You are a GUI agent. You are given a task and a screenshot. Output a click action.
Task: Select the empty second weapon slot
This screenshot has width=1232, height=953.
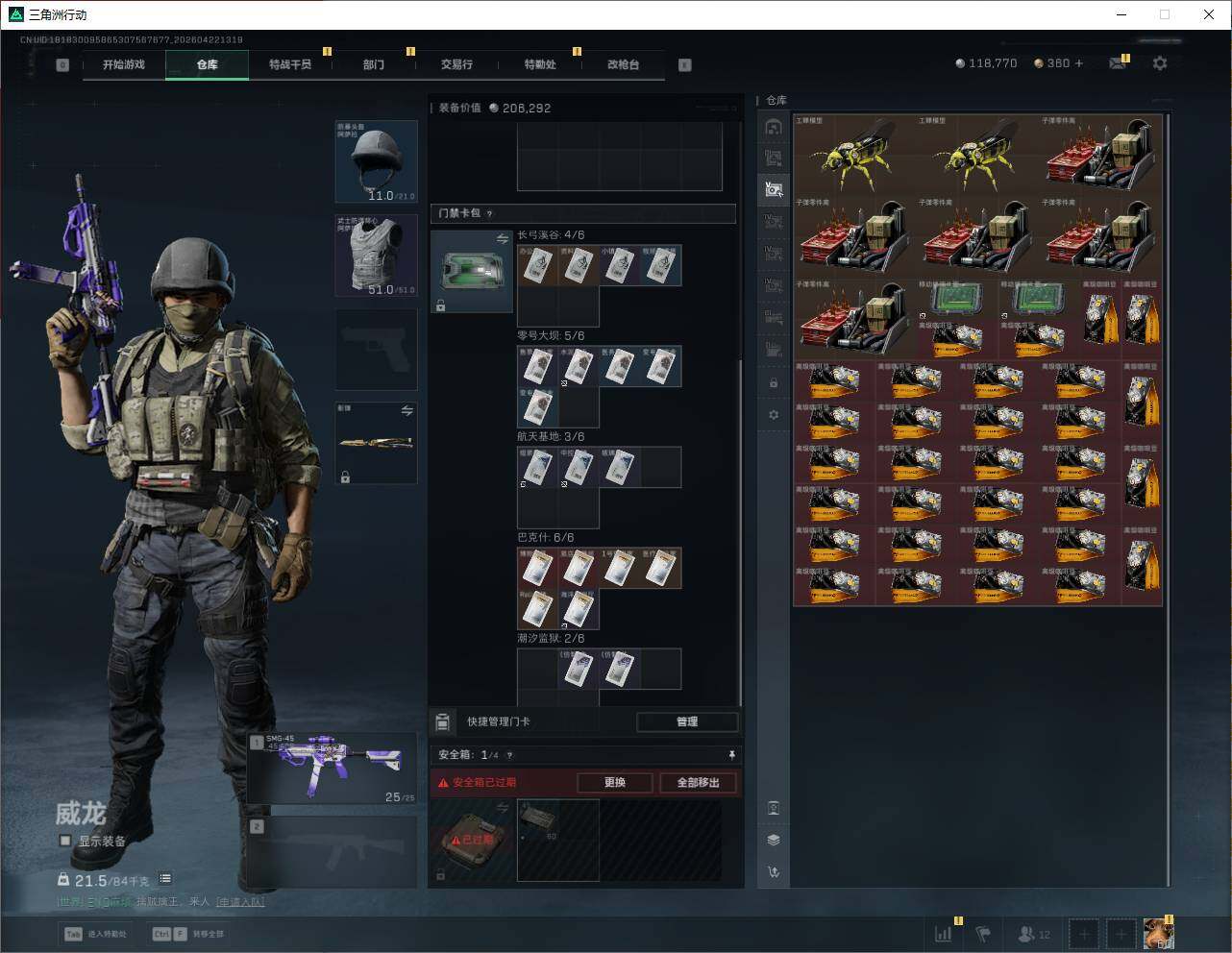(333, 852)
